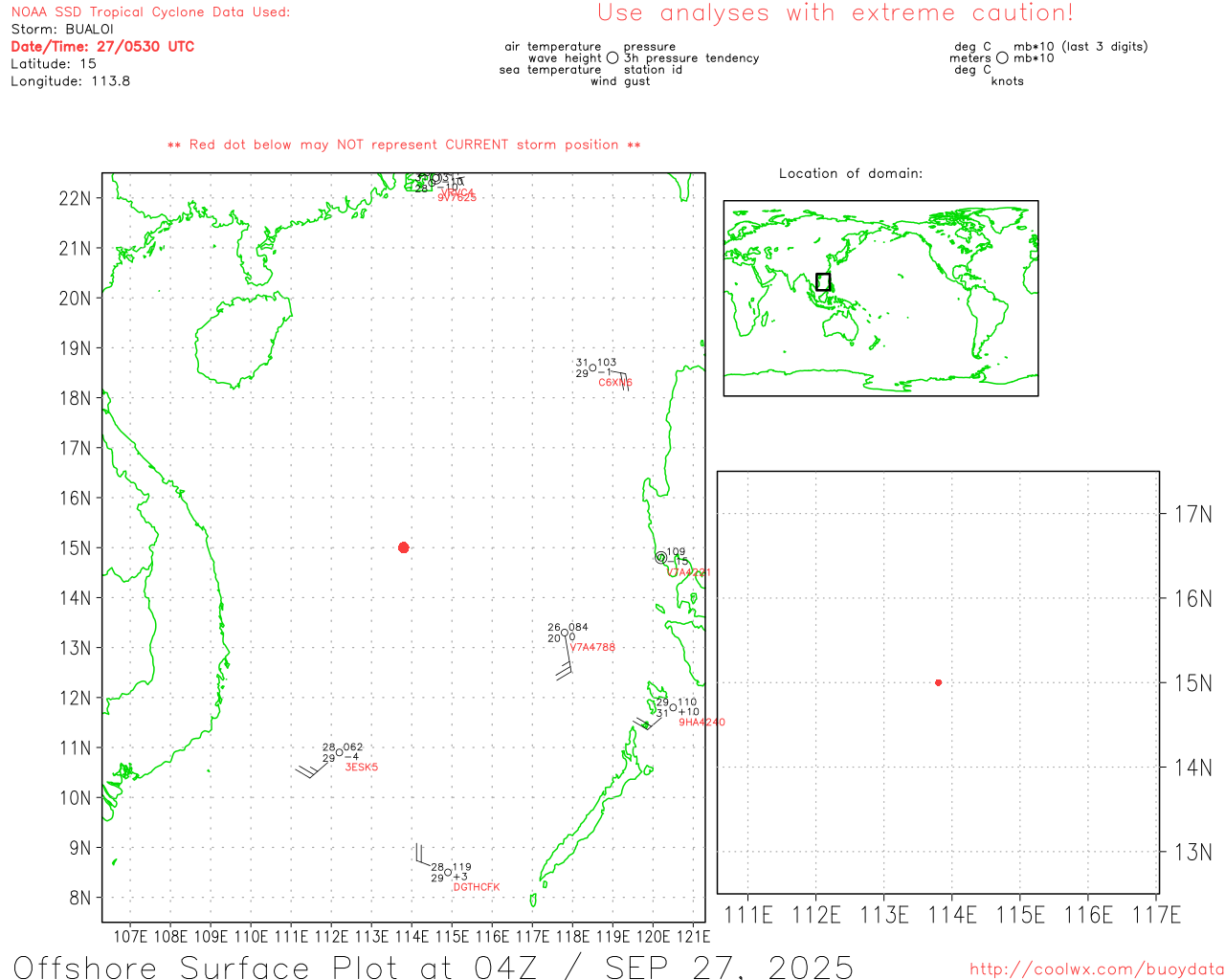Click the 3ESK5 station circle marker
This screenshot has width=1225, height=980.
(339, 752)
